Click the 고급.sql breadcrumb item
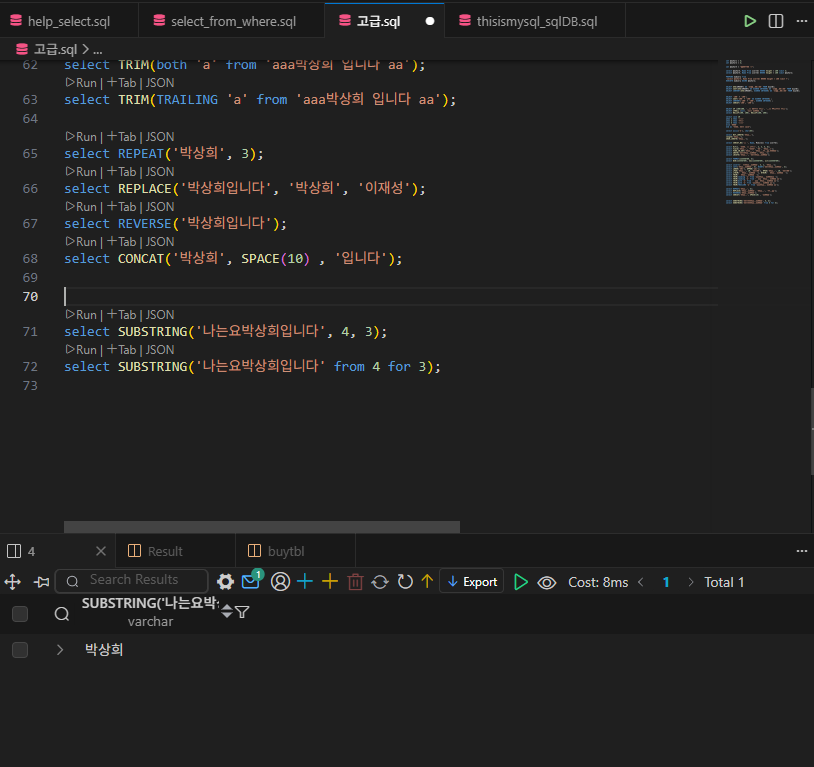Viewport: 814px width, 767px height. click(55, 49)
